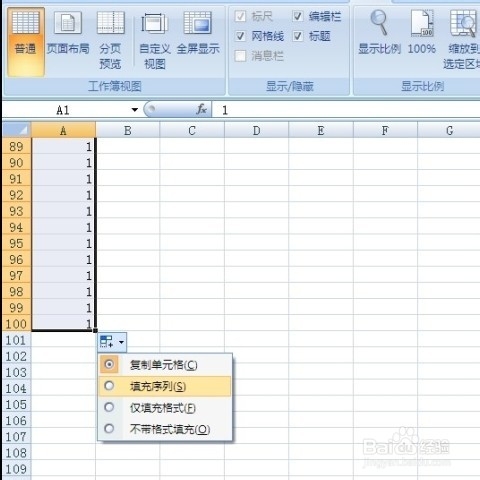Click cell A89 containing 1
480x480 pixels.
click(63, 146)
